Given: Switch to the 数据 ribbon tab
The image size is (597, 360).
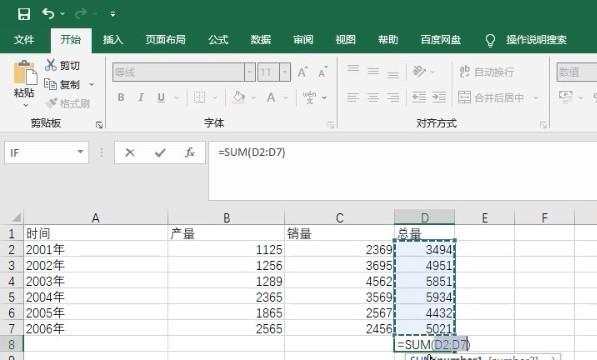Looking at the screenshot, I should [x=260, y=40].
